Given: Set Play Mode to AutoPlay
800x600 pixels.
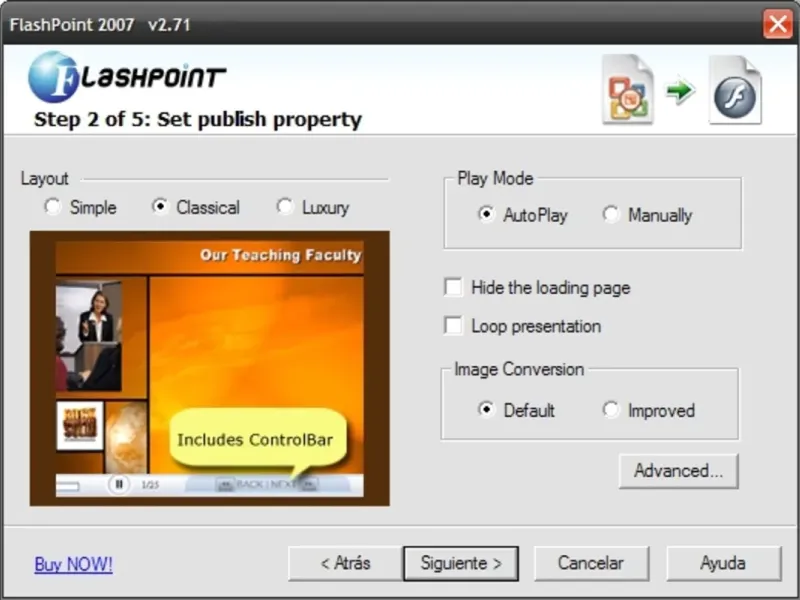Looking at the screenshot, I should [x=486, y=214].
